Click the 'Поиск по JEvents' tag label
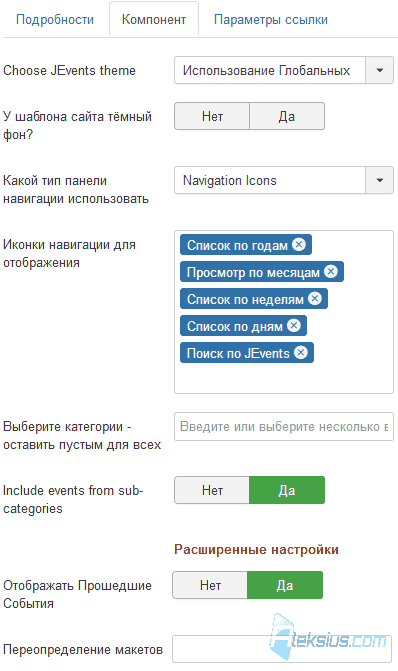 click(238, 353)
